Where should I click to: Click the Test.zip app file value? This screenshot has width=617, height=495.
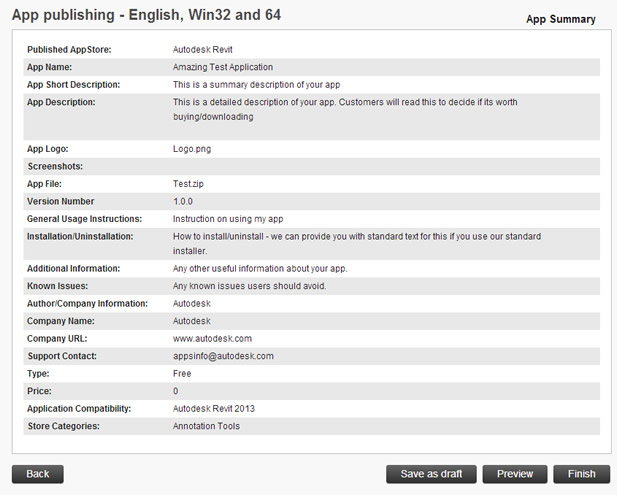click(x=189, y=184)
